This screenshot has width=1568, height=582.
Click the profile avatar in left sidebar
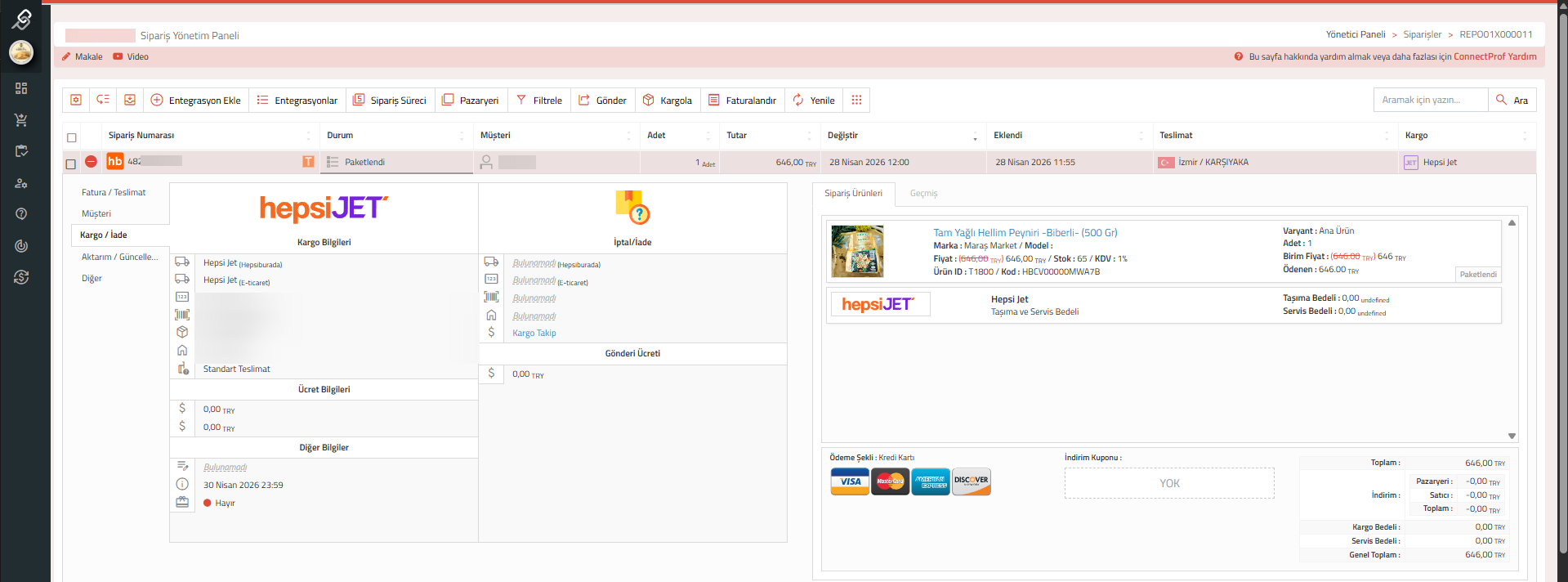coord(21,52)
